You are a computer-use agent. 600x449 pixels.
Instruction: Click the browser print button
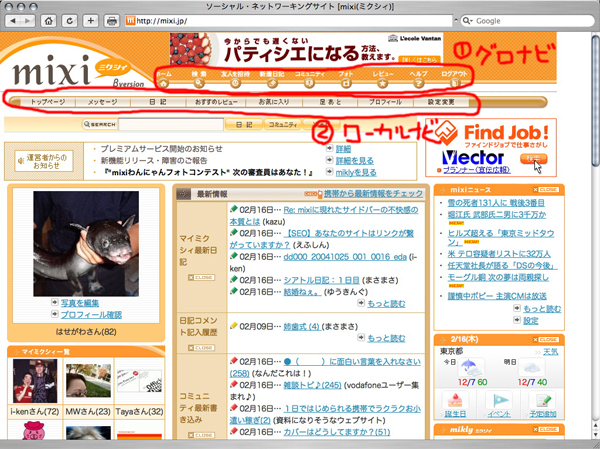[112, 21]
